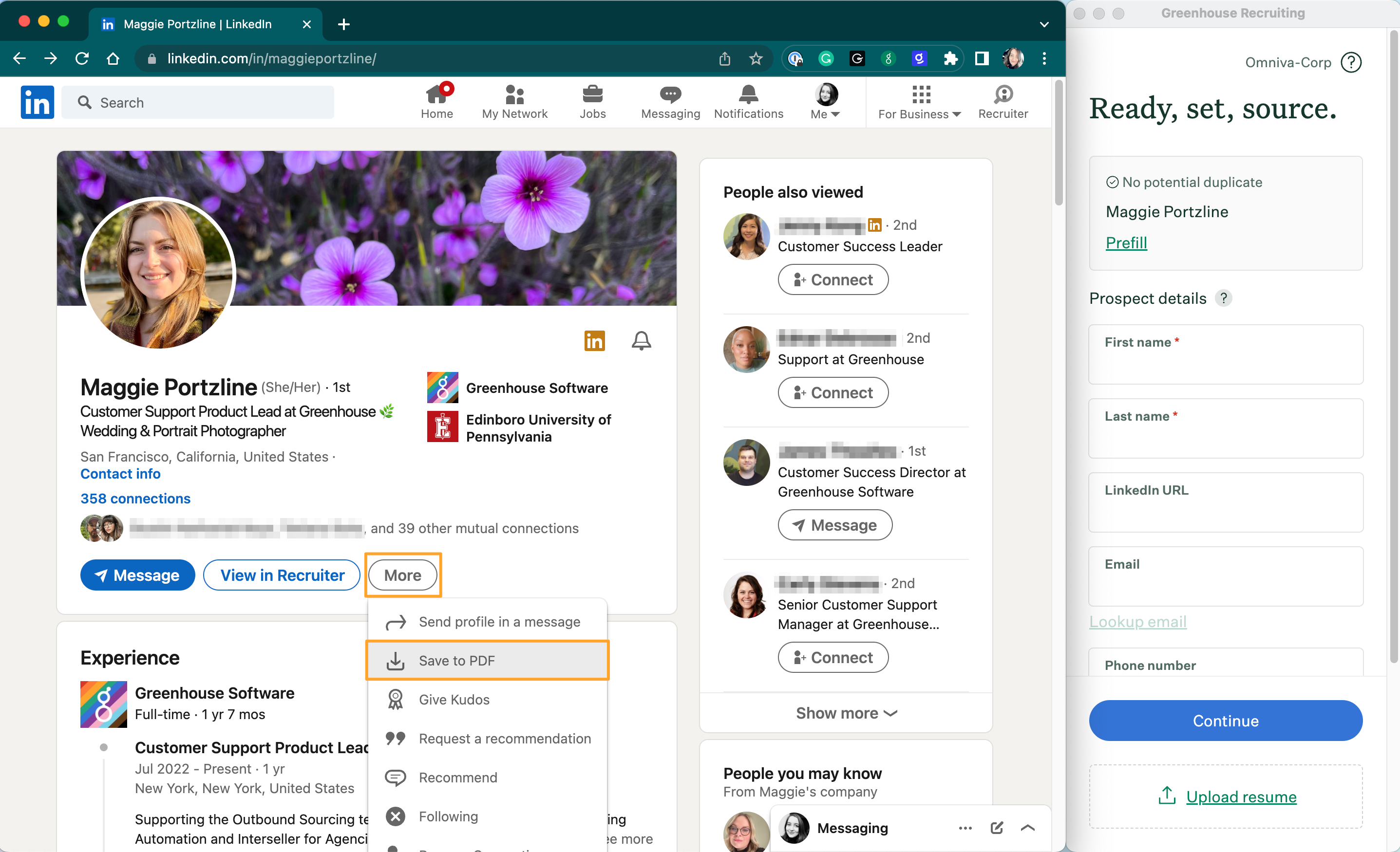Image resolution: width=1400 pixels, height=852 pixels.
Task: Click the Greenhouse Software company icon
Action: click(444, 389)
